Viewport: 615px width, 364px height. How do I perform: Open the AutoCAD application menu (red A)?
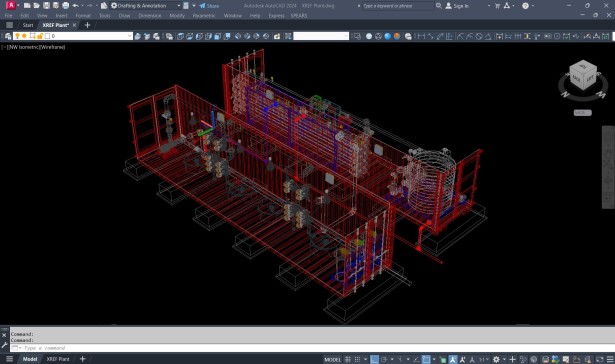point(10,5)
